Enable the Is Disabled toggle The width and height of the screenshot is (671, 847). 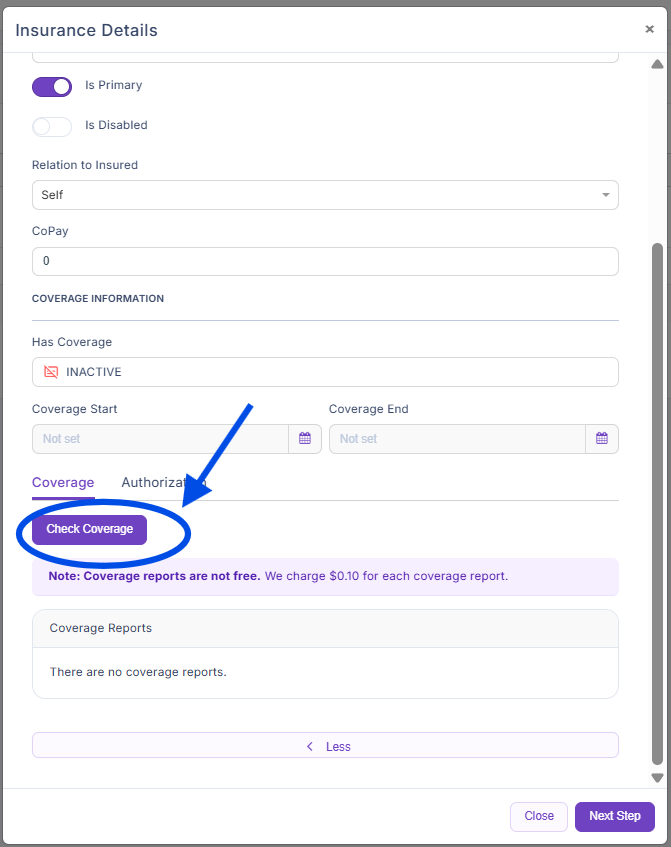[52, 126]
